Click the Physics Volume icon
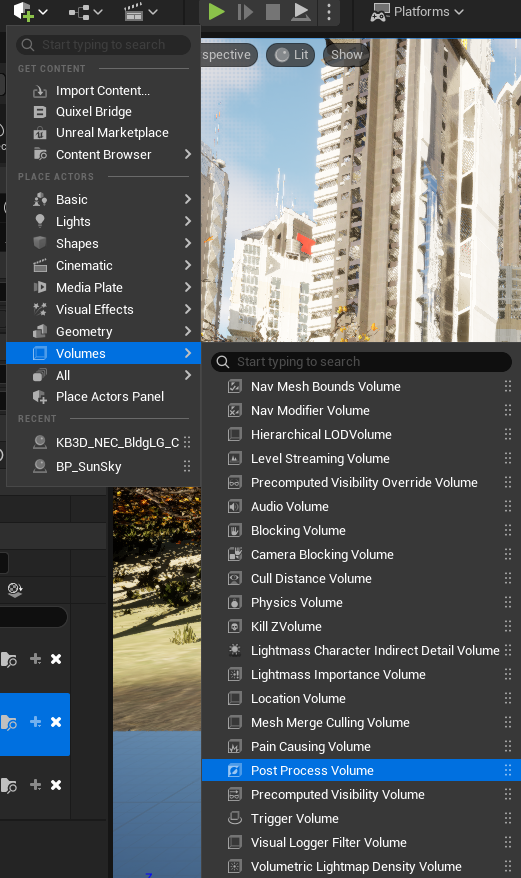 [x=235, y=603]
